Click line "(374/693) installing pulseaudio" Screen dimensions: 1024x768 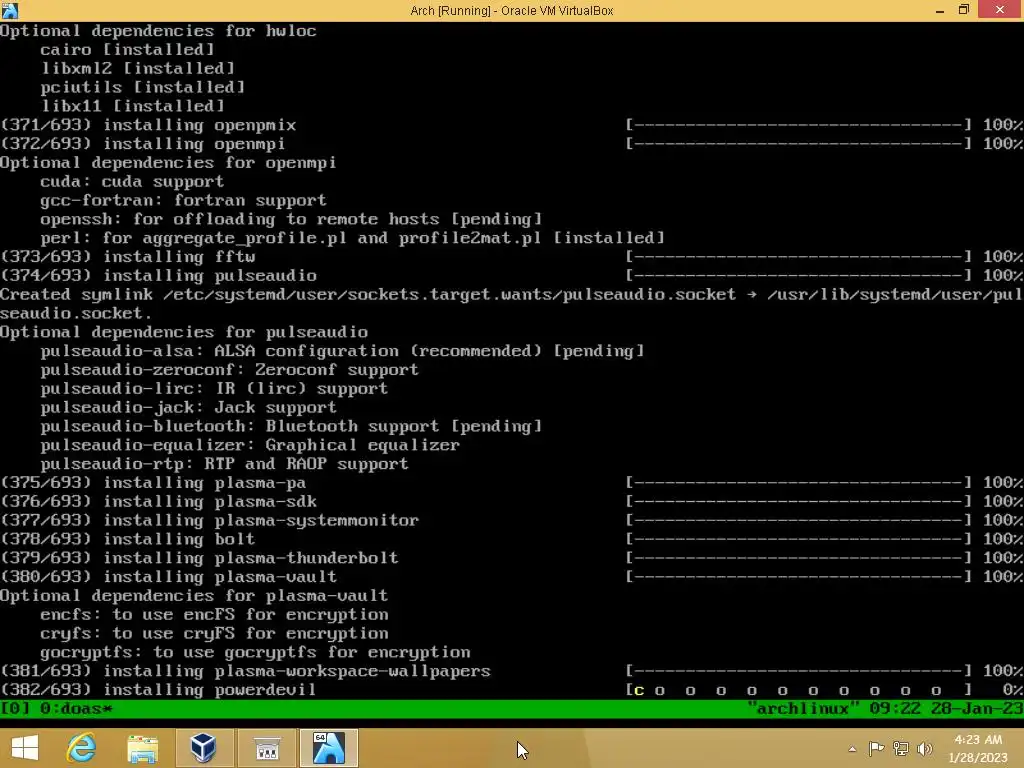click(x=158, y=276)
